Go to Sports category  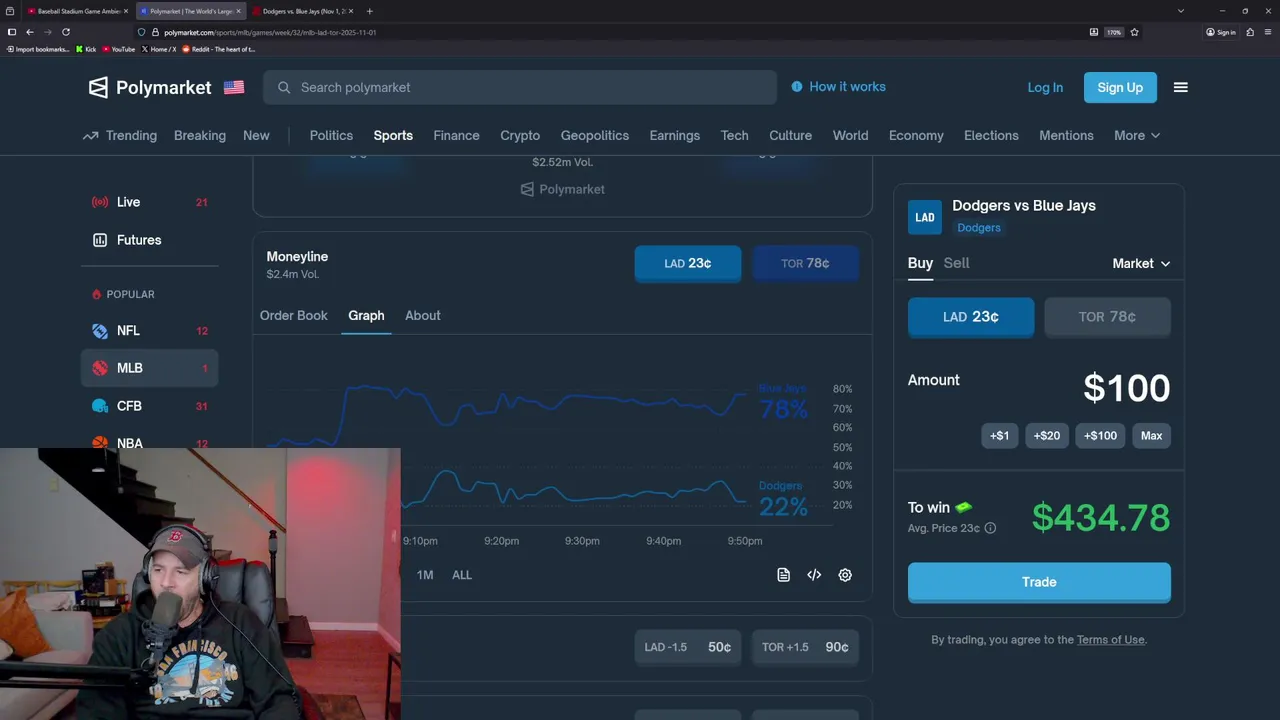(x=393, y=135)
